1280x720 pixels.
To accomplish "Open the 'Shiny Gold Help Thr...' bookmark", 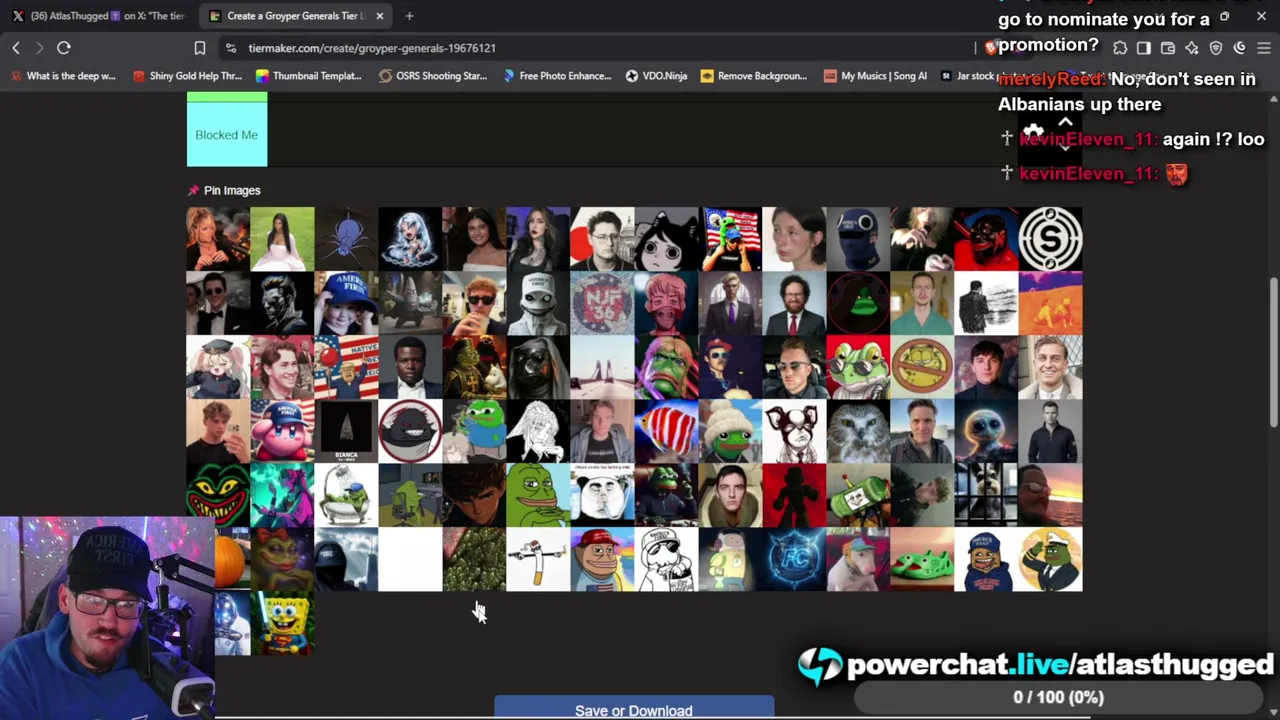I will 187,76.
